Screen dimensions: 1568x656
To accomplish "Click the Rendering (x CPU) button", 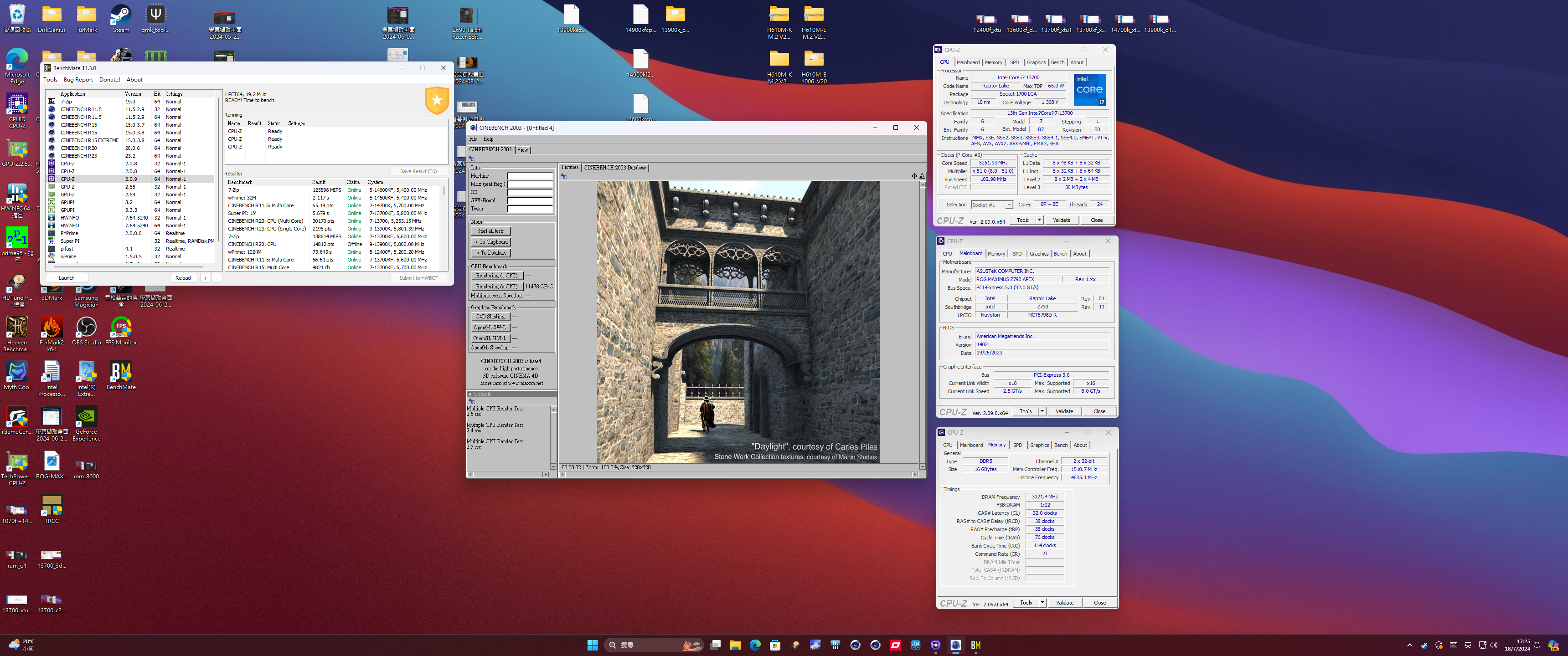I will [x=497, y=286].
